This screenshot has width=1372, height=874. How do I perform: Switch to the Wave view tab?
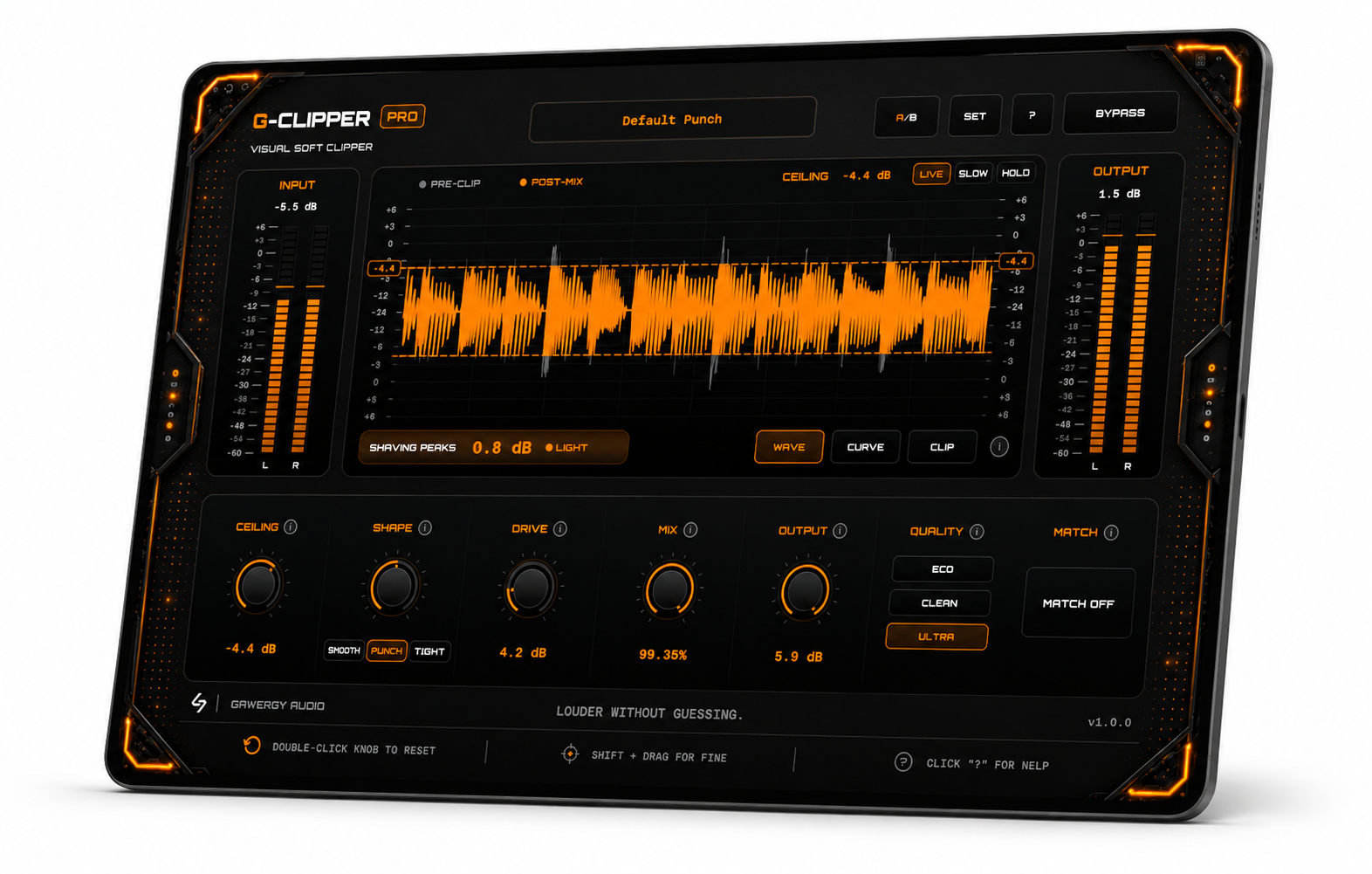pos(789,447)
